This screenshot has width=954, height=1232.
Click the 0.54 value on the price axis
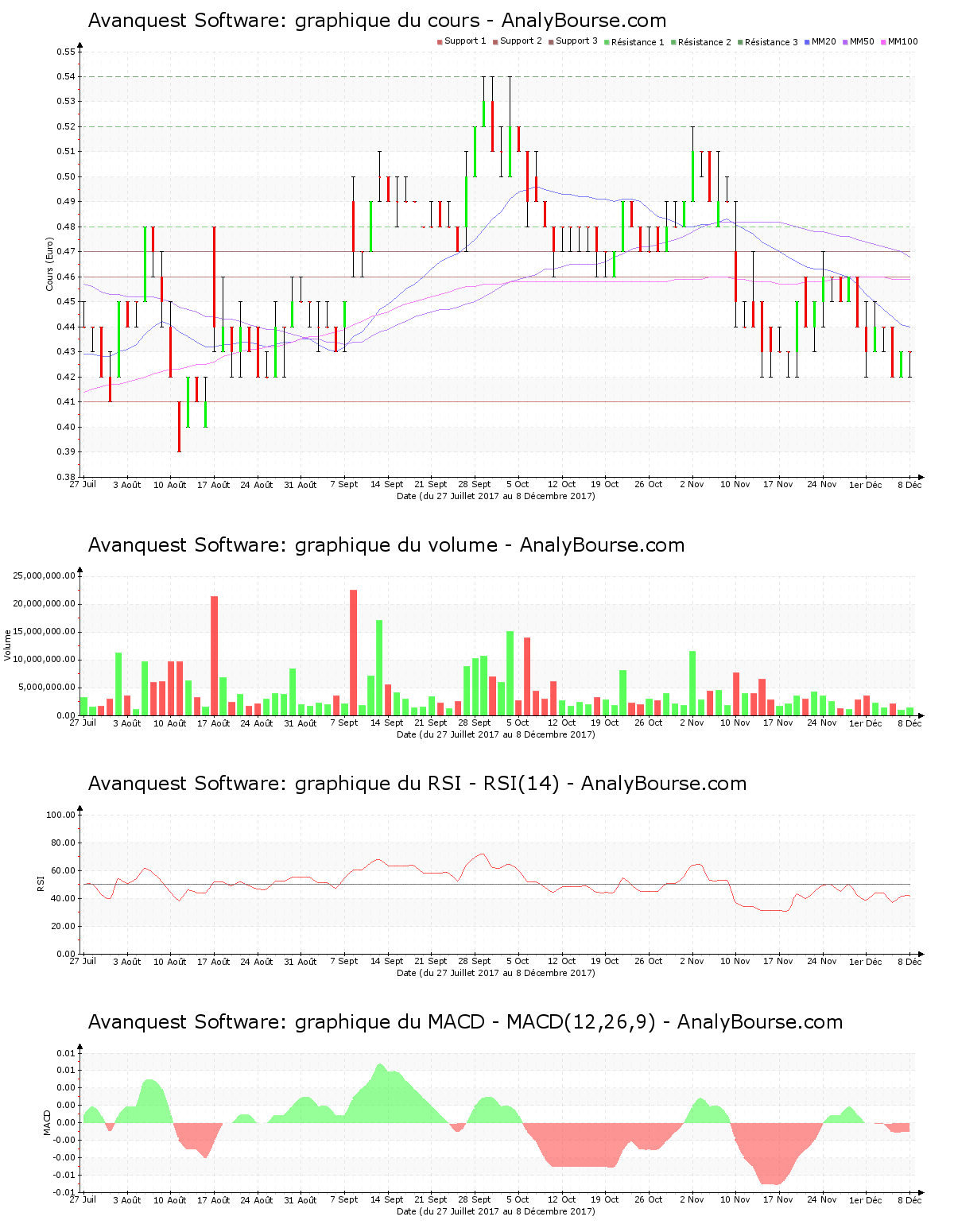click(x=66, y=76)
